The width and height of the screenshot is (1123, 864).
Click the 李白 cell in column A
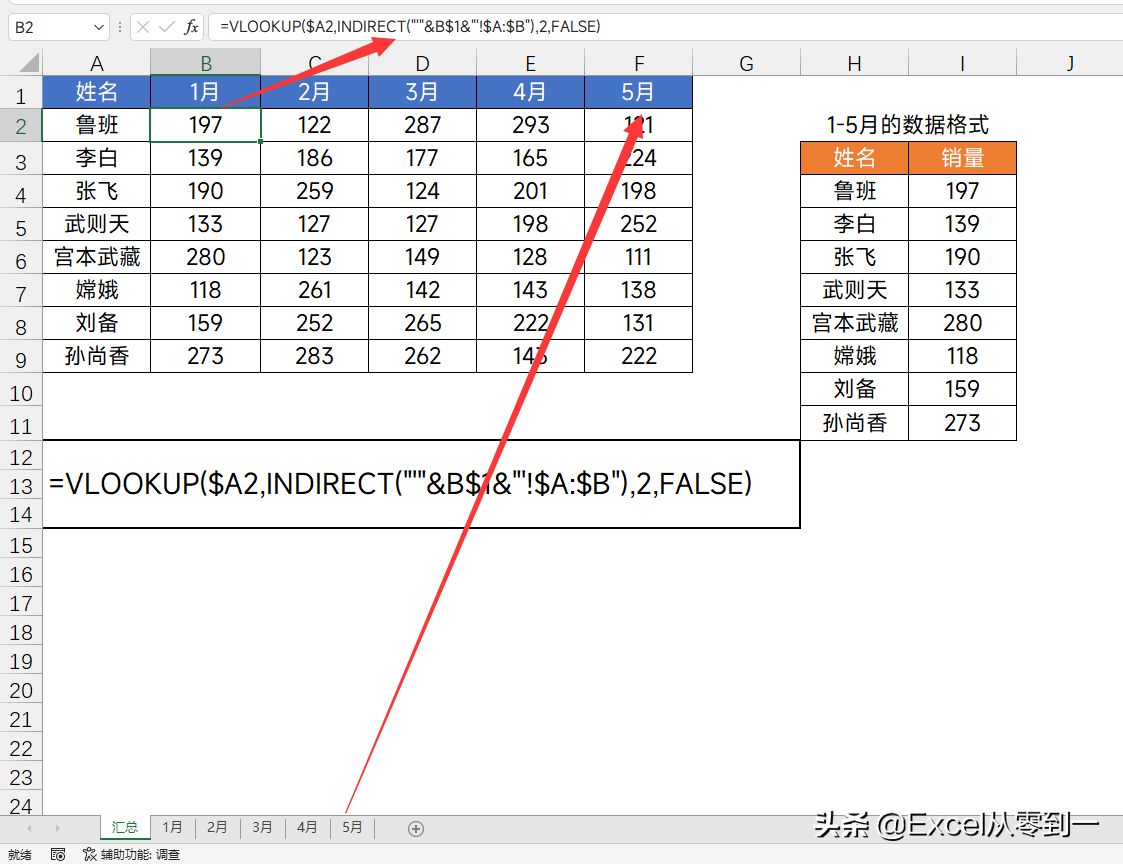[97, 158]
